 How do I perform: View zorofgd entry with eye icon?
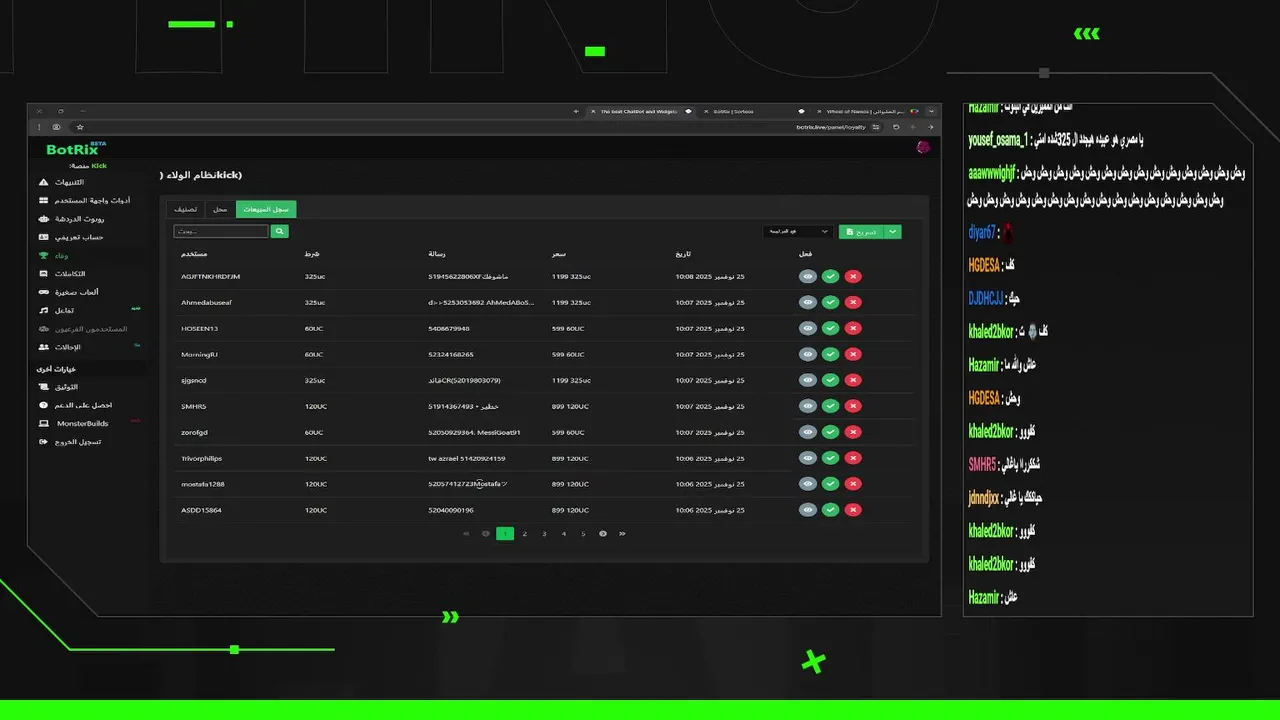click(x=808, y=432)
